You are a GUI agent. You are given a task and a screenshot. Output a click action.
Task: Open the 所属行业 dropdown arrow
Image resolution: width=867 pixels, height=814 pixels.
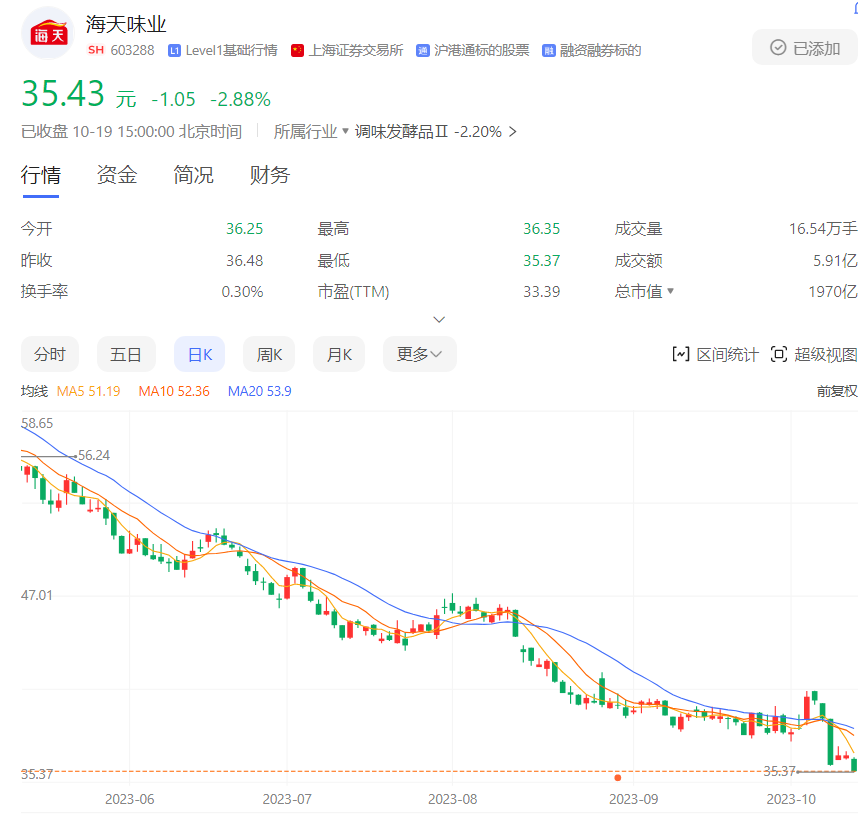[345, 131]
